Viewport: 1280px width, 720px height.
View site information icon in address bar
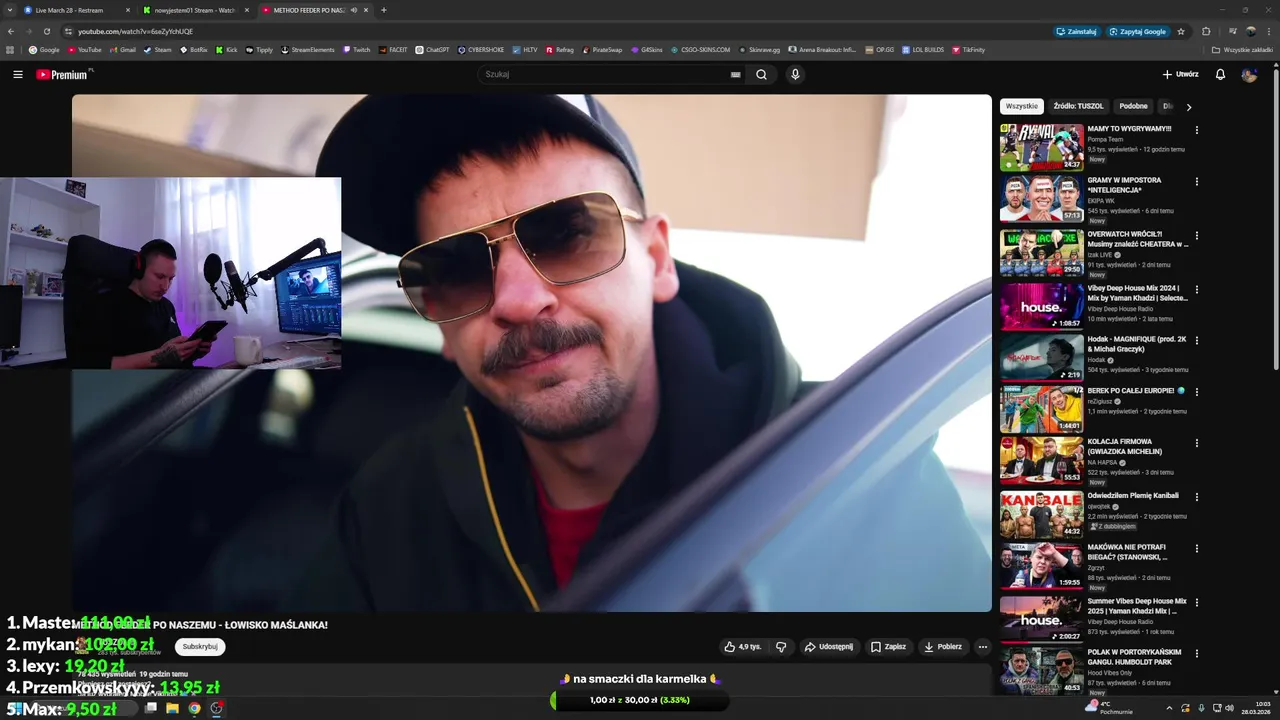69,31
